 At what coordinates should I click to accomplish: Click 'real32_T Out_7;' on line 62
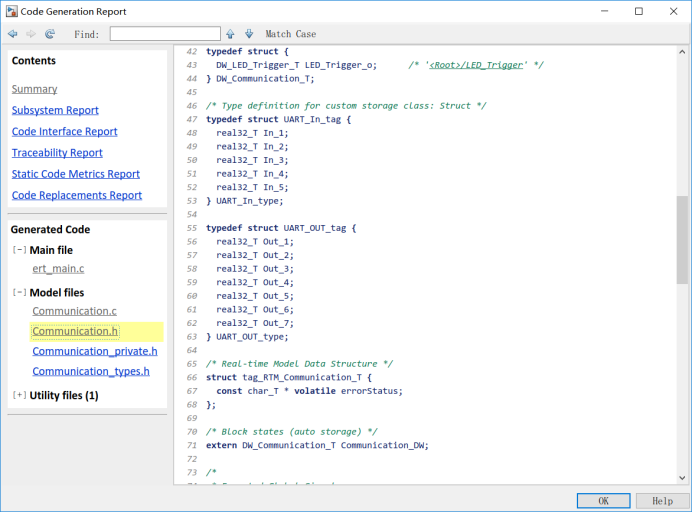tap(255, 323)
